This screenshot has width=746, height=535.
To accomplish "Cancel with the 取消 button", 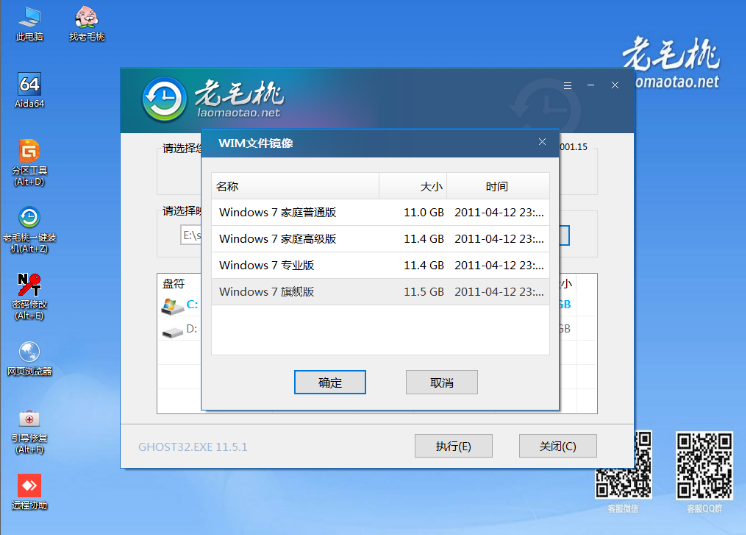I will coord(442,382).
